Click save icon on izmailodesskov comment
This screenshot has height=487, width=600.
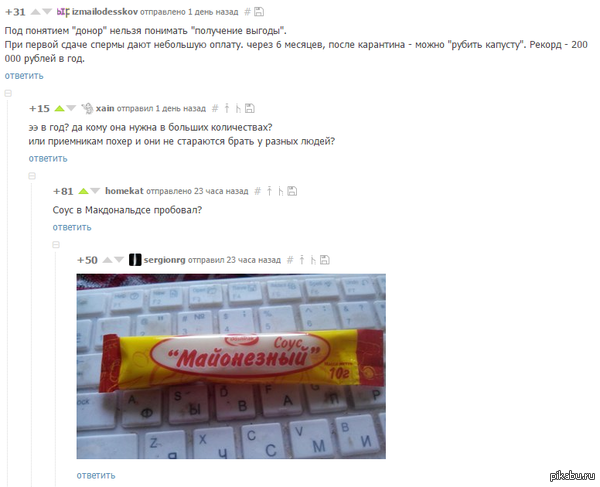click(259, 12)
